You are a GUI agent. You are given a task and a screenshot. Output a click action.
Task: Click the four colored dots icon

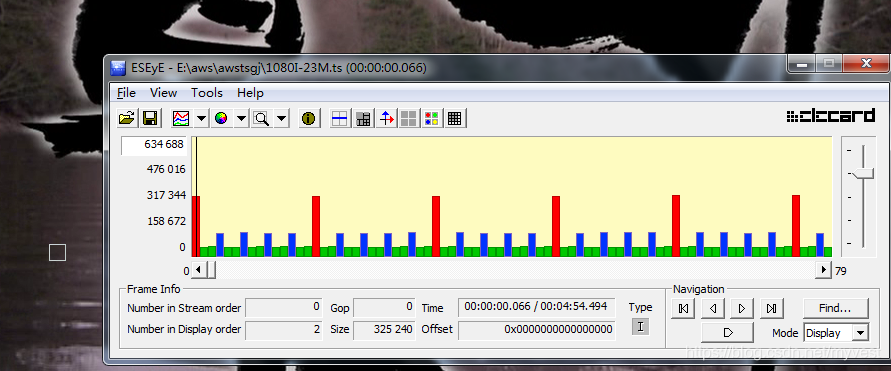tap(431, 118)
